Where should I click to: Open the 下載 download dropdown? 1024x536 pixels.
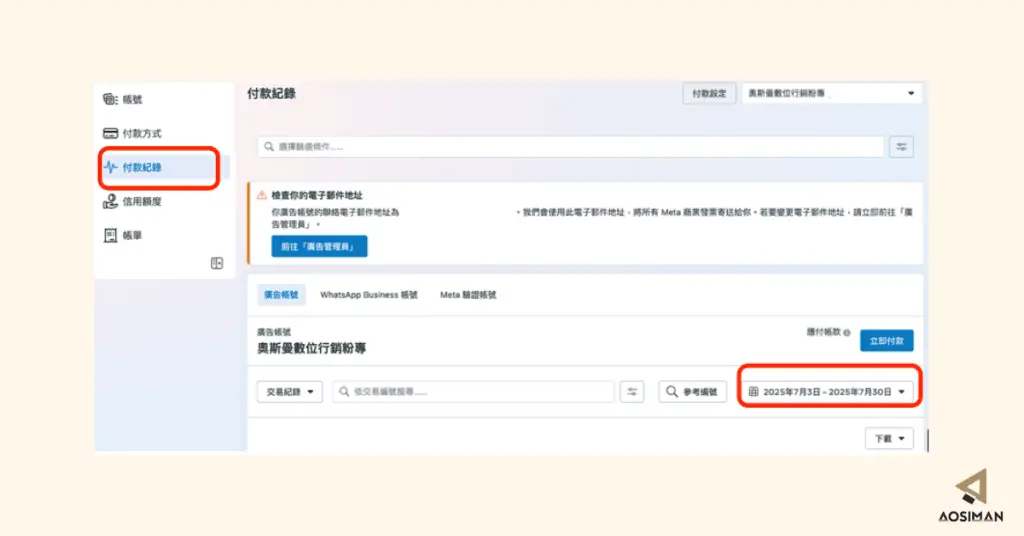889,439
